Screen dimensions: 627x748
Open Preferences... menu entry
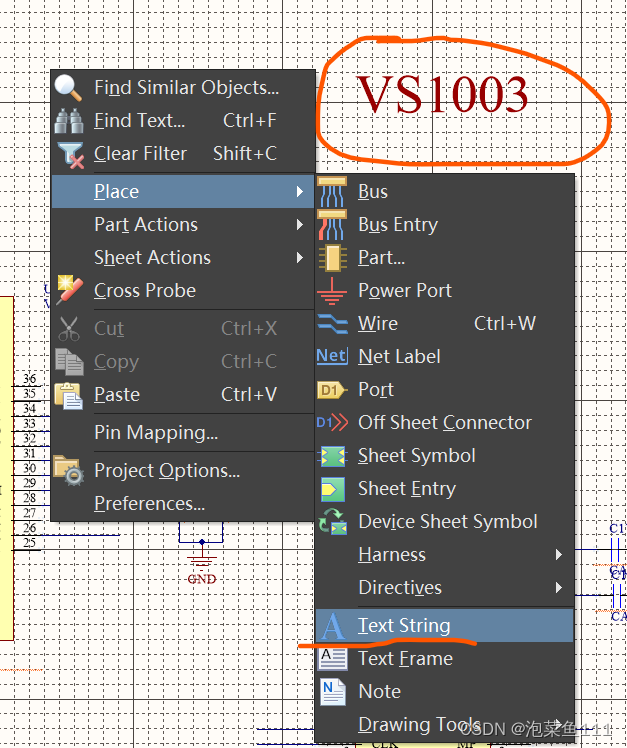[x=183, y=503]
